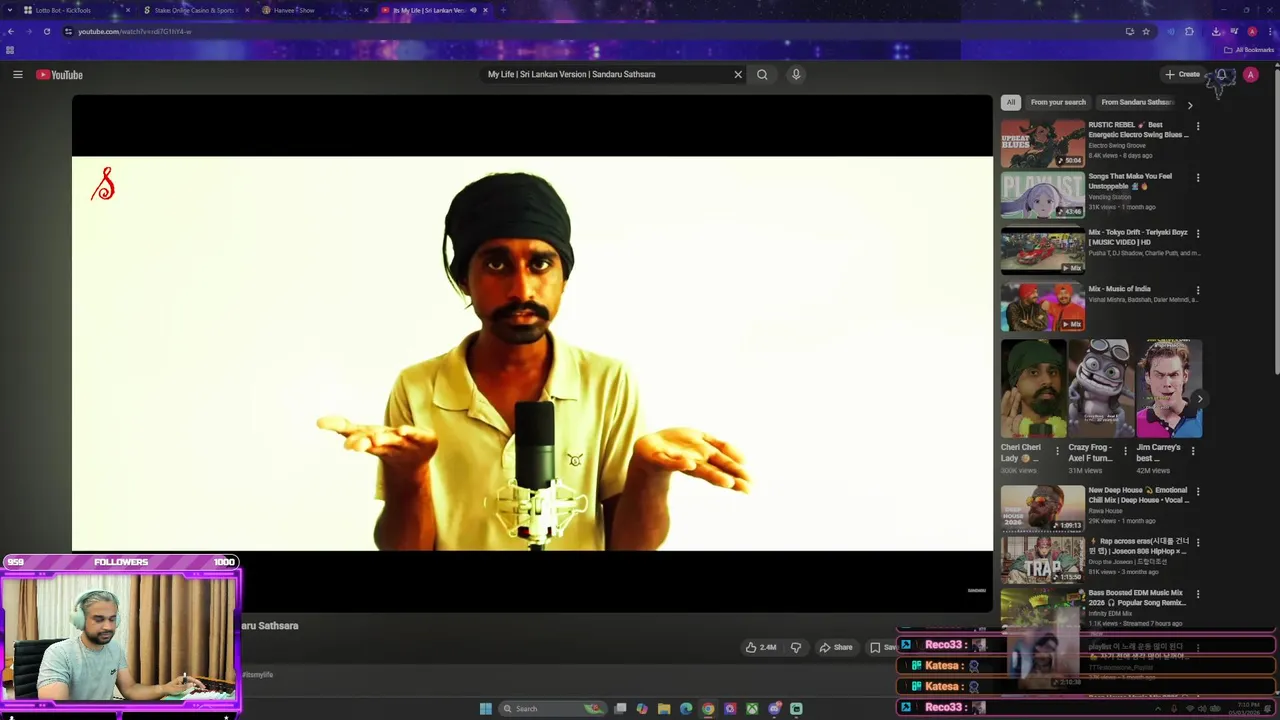Open Mix - Tokyo Drift thumbnail
This screenshot has height=720, width=1280.
[x=1043, y=251]
